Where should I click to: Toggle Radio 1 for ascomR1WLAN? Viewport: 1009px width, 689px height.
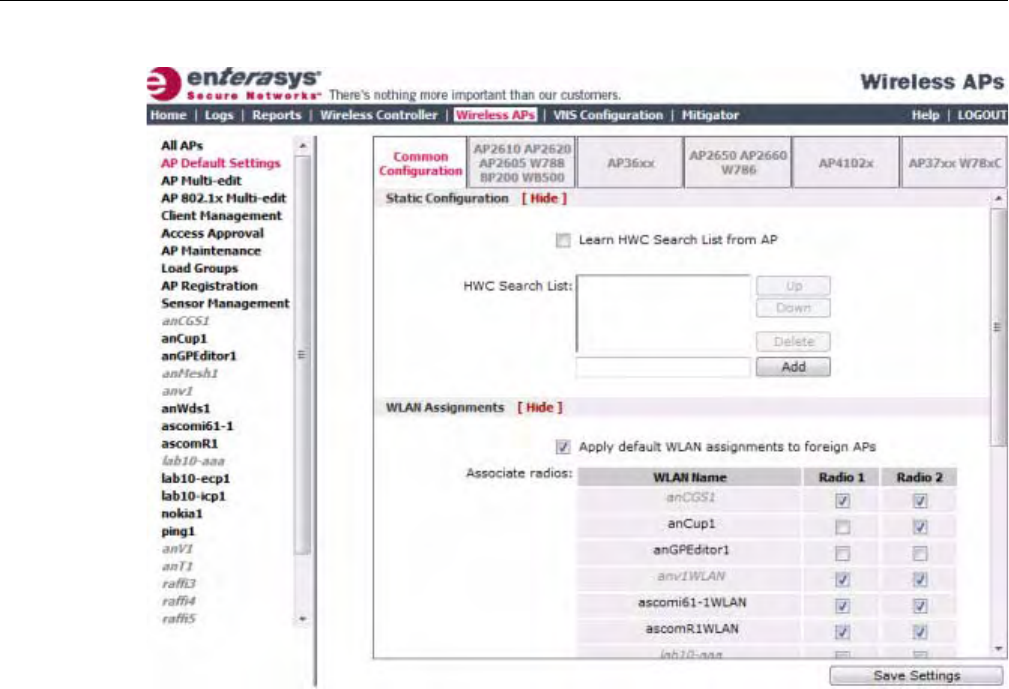[x=842, y=632]
